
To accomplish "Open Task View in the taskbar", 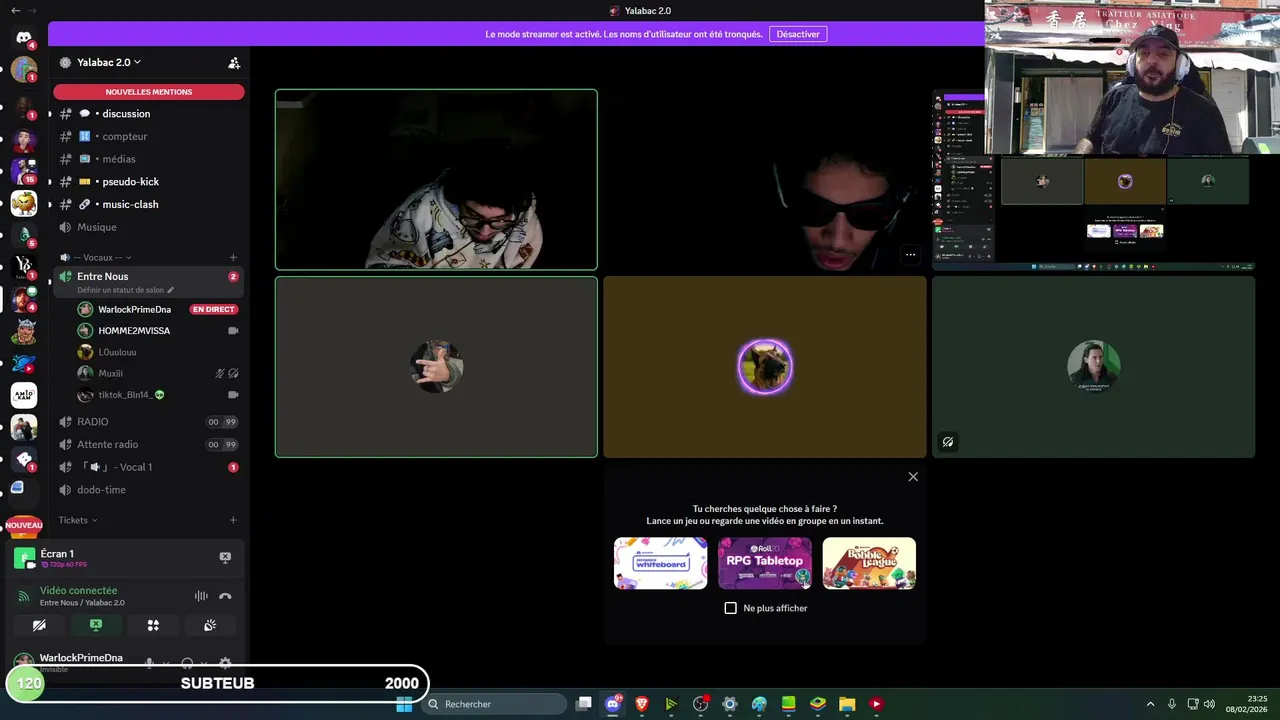I will point(584,704).
